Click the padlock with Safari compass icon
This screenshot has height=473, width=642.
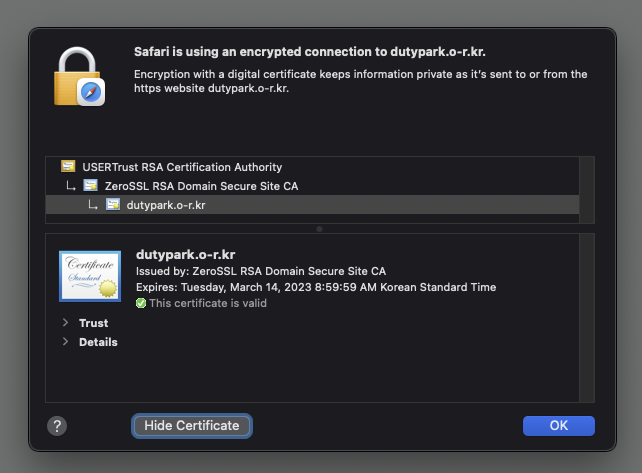[x=79, y=77]
